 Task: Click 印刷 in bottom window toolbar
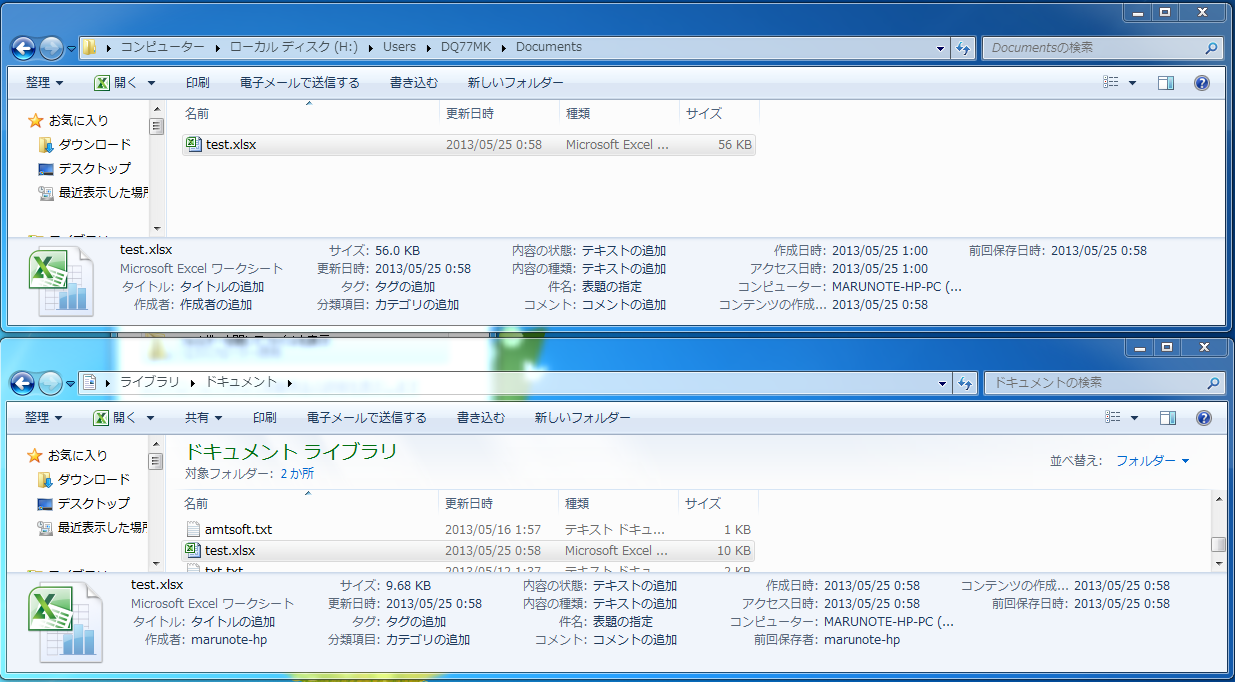coord(265,418)
